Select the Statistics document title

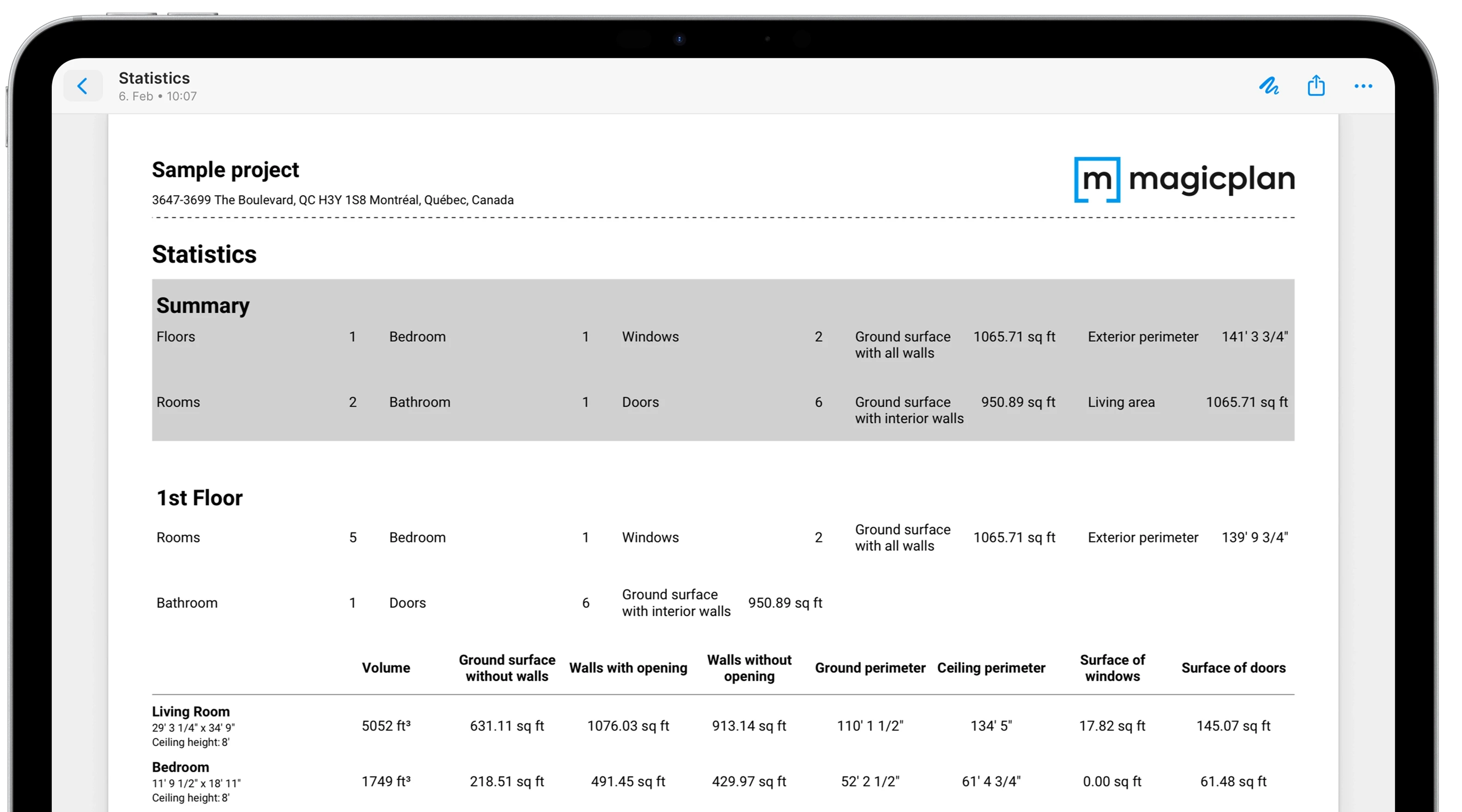(x=154, y=78)
